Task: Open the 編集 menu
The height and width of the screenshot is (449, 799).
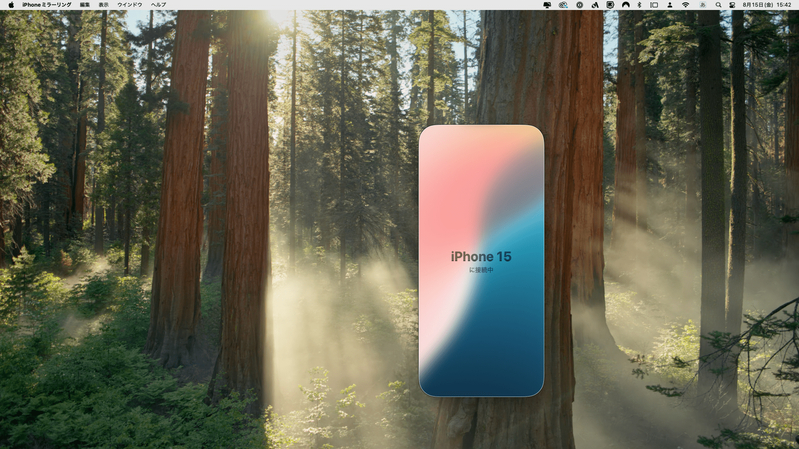Action: (85, 5)
